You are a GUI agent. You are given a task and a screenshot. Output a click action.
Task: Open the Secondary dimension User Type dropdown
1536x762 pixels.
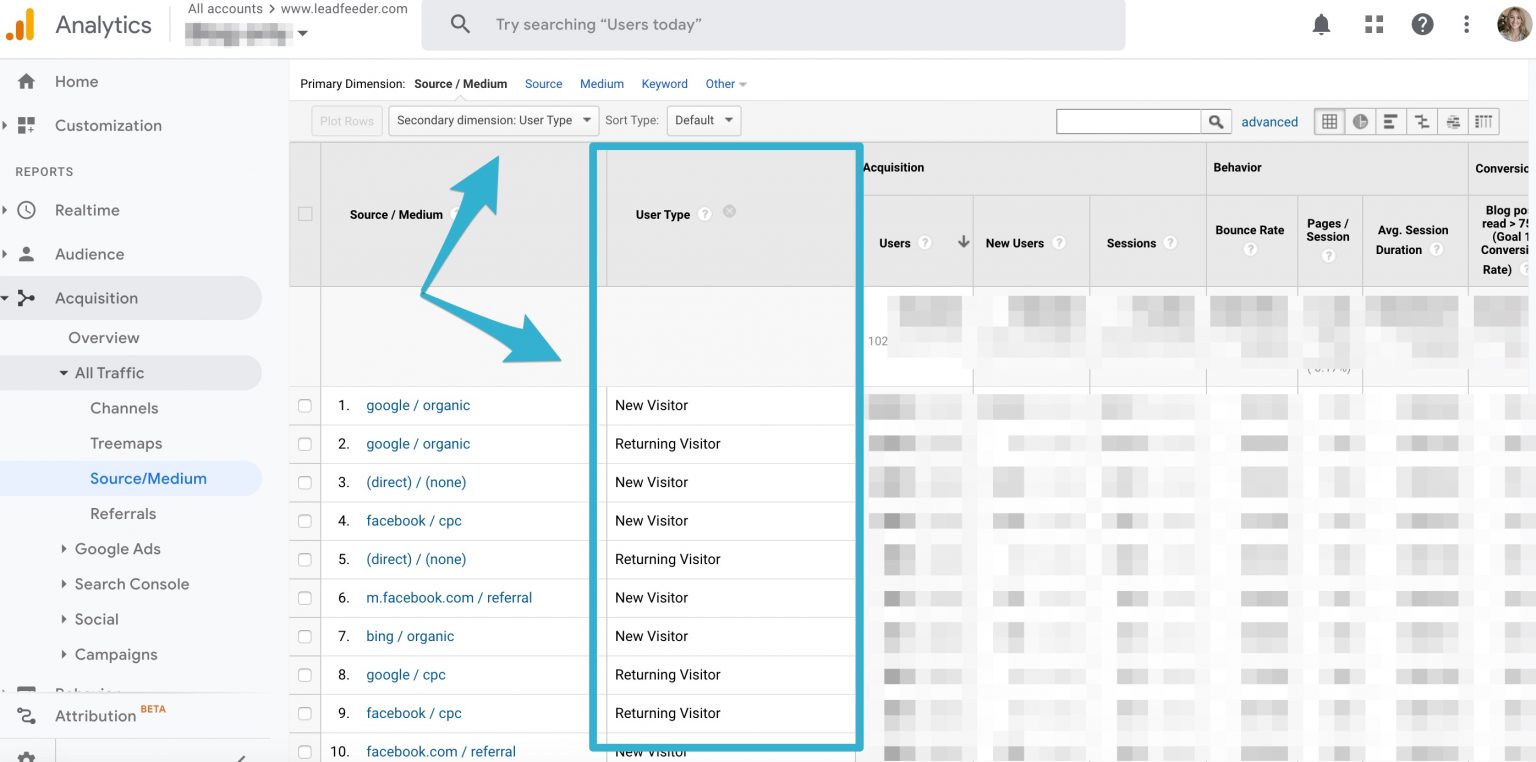pyautogui.click(x=493, y=120)
